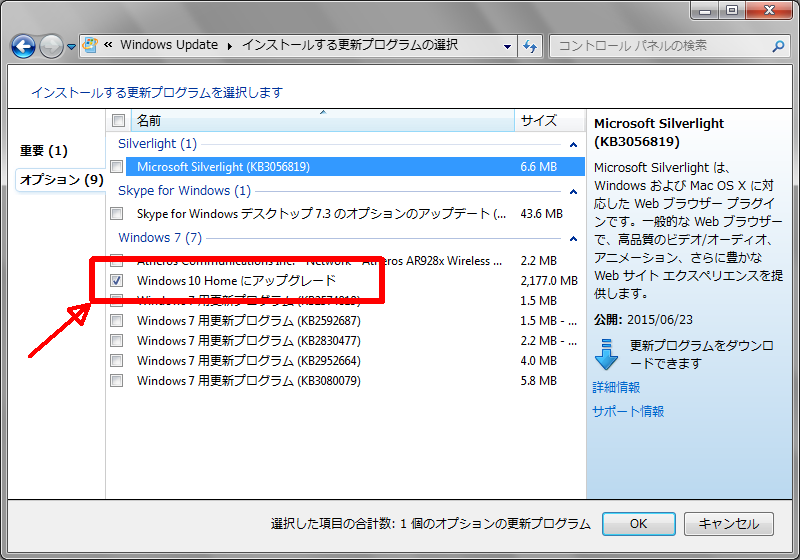Switch to the オプション (9) tab
The height and width of the screenshot is (560, 800).
point(61,180)
